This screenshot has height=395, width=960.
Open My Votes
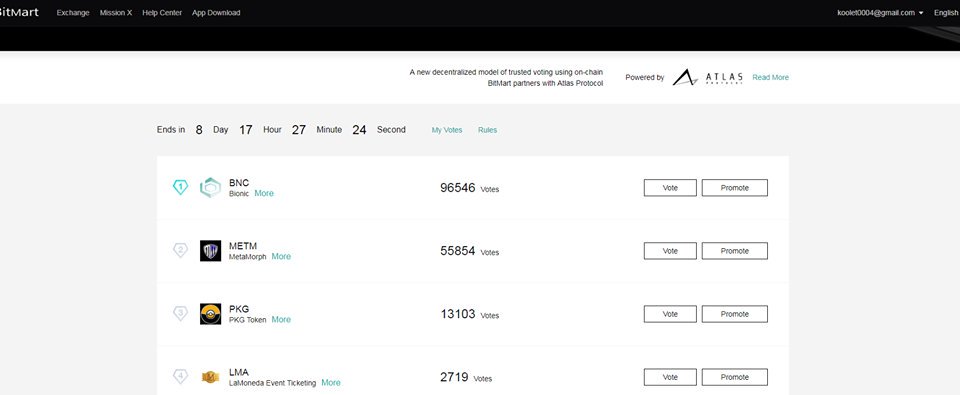(x=447, y=130)
